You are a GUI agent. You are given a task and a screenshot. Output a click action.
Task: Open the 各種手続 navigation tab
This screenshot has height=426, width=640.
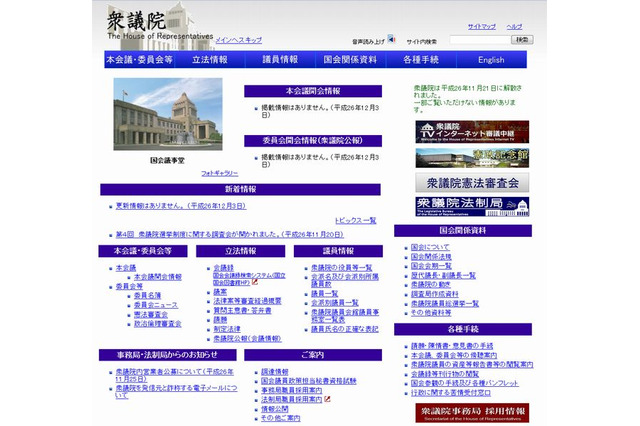coord(421,60)
